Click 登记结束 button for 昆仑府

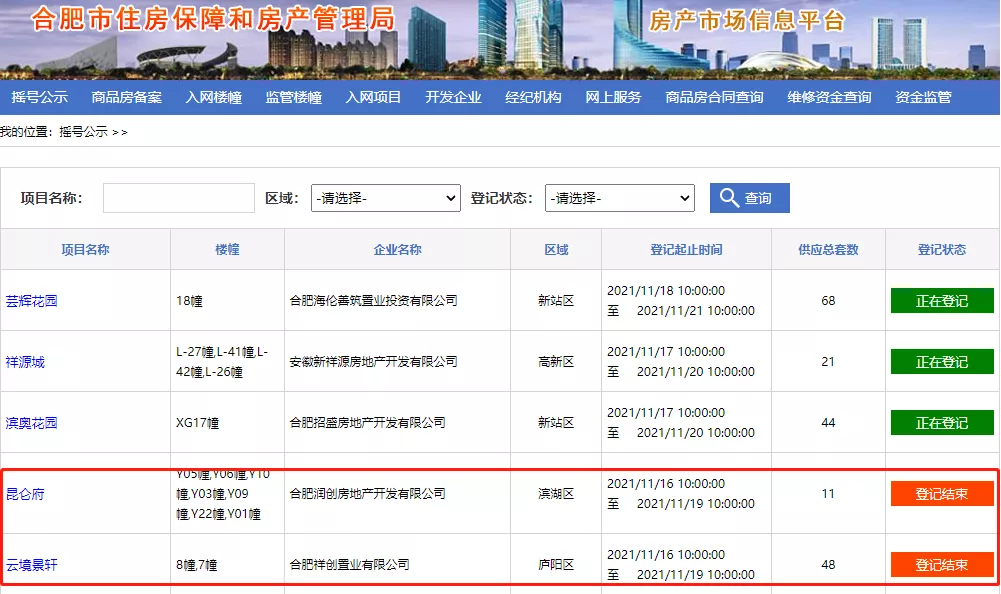point(942,494)
